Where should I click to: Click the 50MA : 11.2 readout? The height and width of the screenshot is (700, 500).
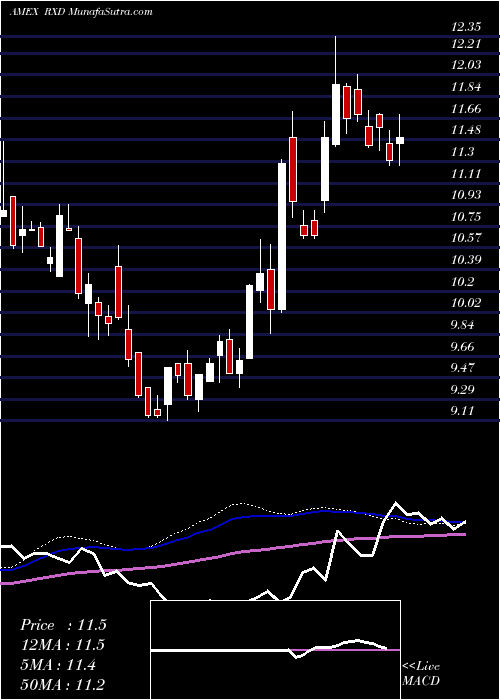point(63,684)
